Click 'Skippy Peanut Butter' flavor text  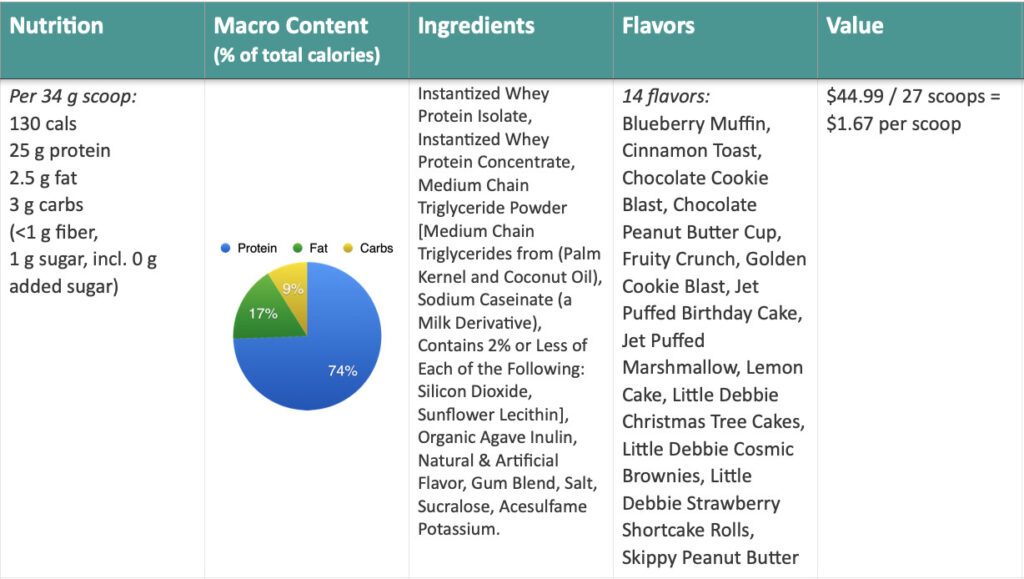click(x=710, y=557)
